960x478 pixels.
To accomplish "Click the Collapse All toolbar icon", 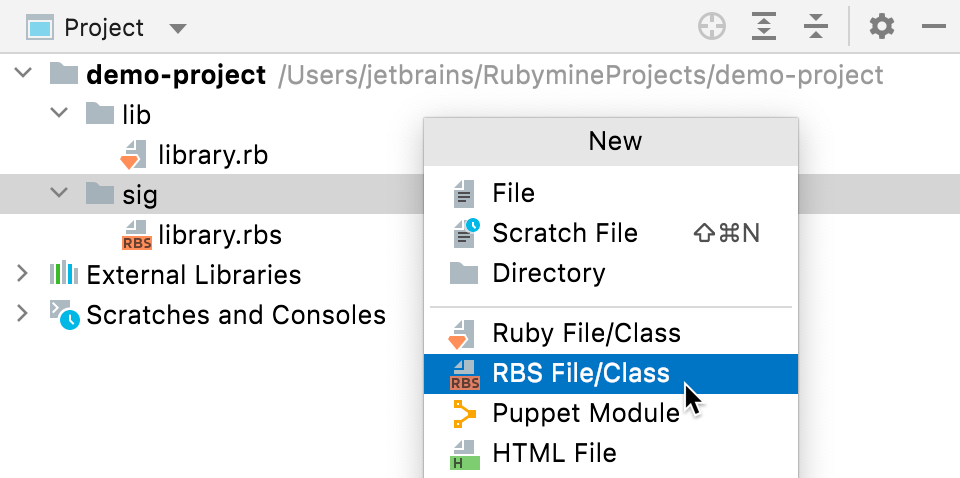I will 816,27.
